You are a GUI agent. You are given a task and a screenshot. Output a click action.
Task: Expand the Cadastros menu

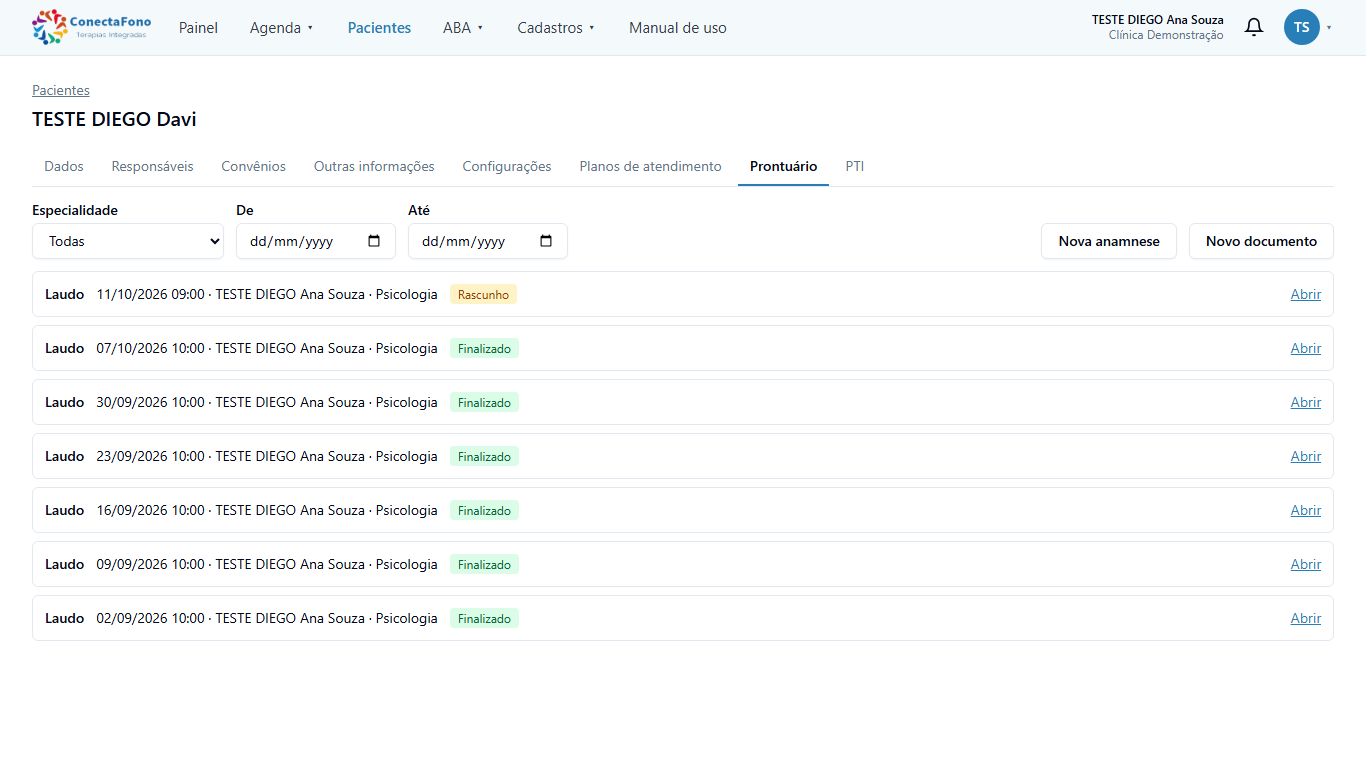[x=556, y=28]
